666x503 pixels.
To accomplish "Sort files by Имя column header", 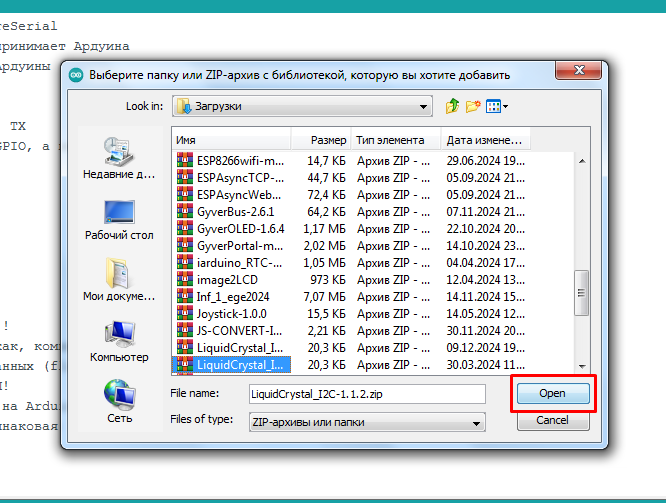I will click(x=231, y=140).
